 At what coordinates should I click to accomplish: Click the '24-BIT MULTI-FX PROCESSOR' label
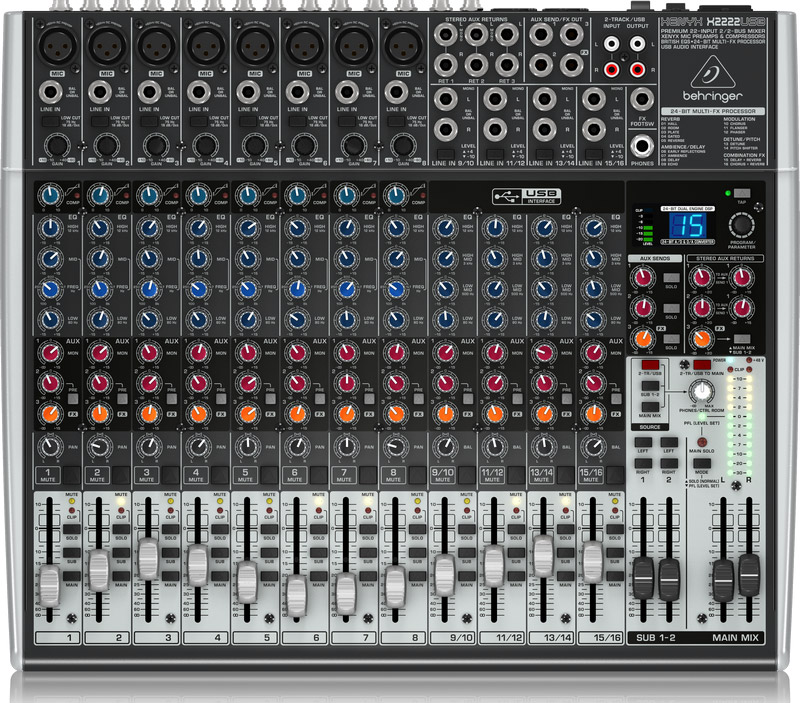pos(713,111)
